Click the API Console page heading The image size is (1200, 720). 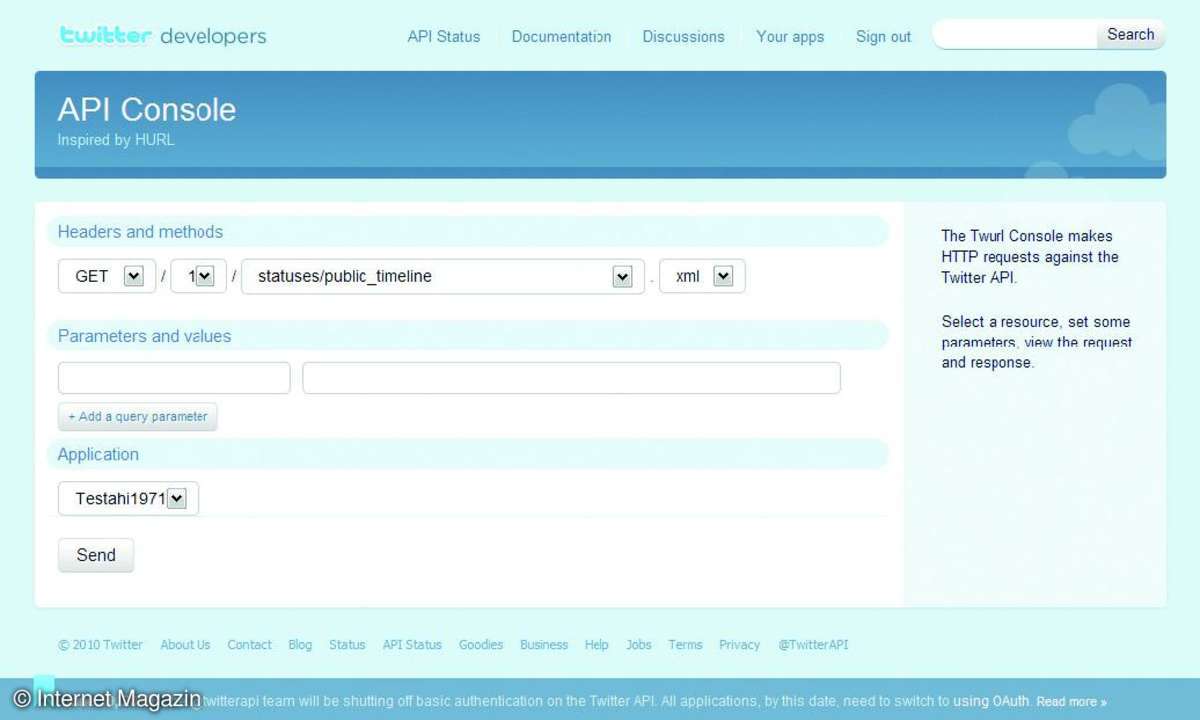147,109
